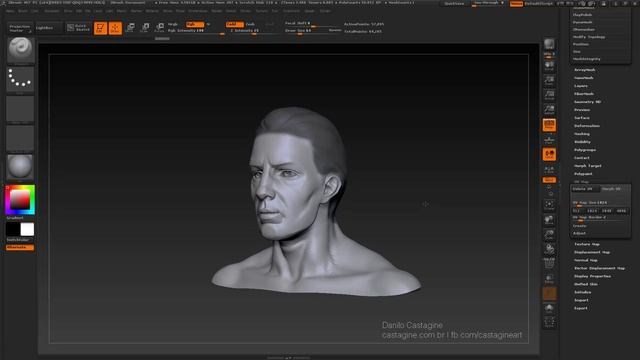The image size is (640, 360).
Task: Toggle the Floor grid
Action: [x=549, y=140]
